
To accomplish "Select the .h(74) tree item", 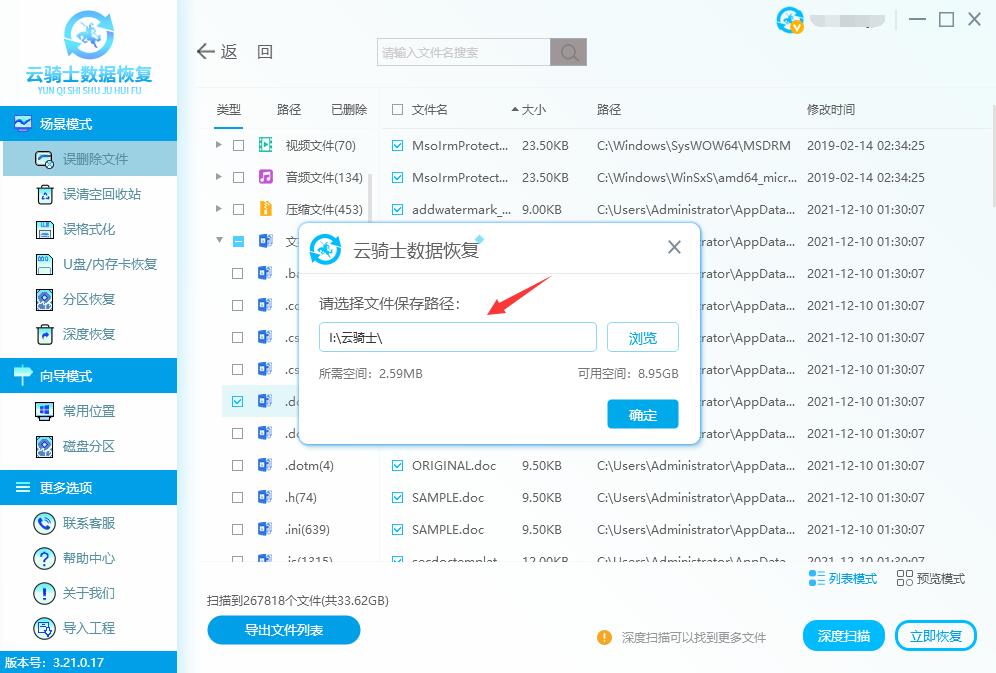I will (301, 497).
